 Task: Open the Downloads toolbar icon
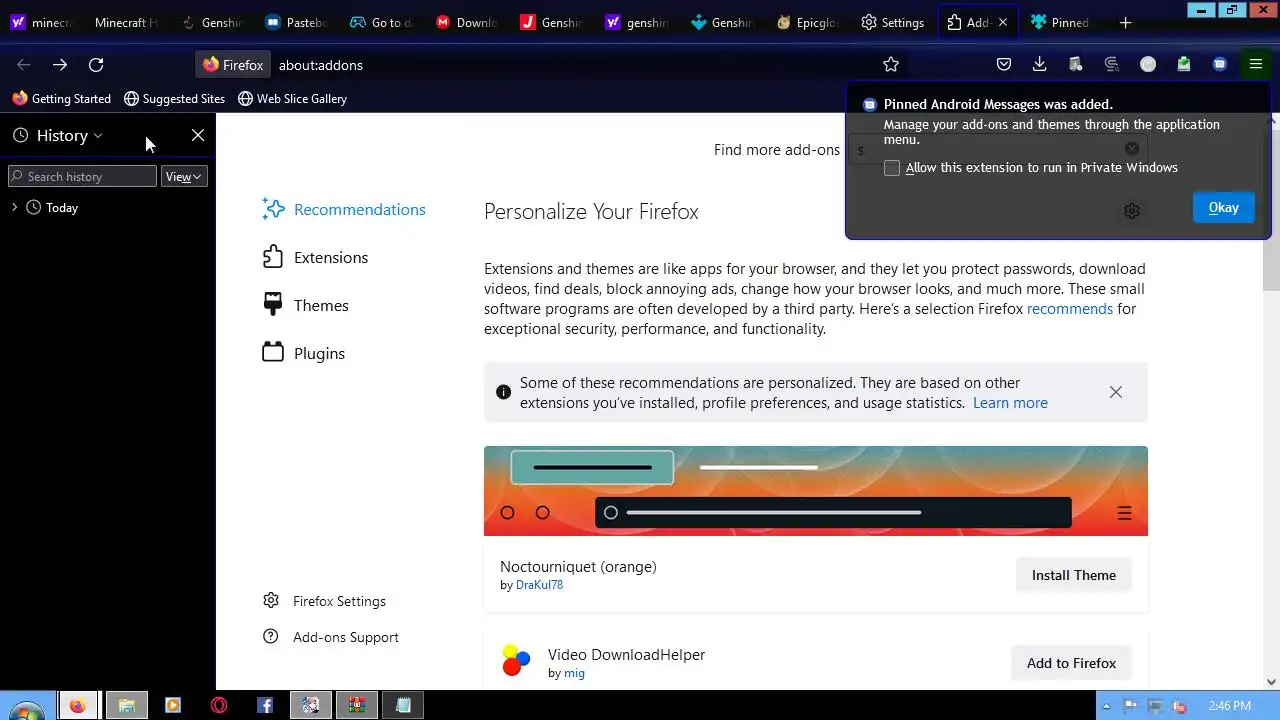click(1040, 64)
